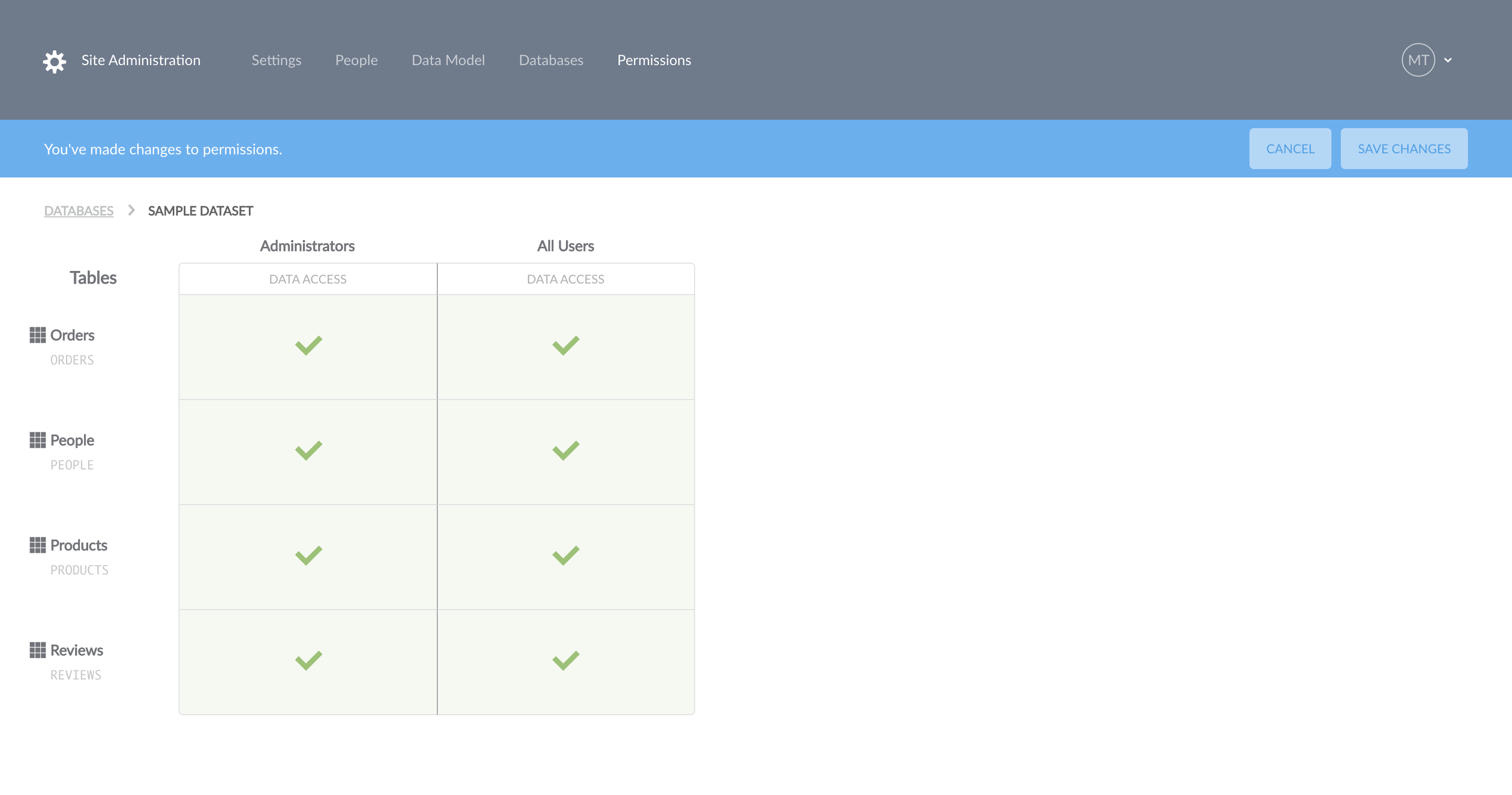Switch to the Settings tab
This screenshot has width=1512, height=795.
pos(277,60)
